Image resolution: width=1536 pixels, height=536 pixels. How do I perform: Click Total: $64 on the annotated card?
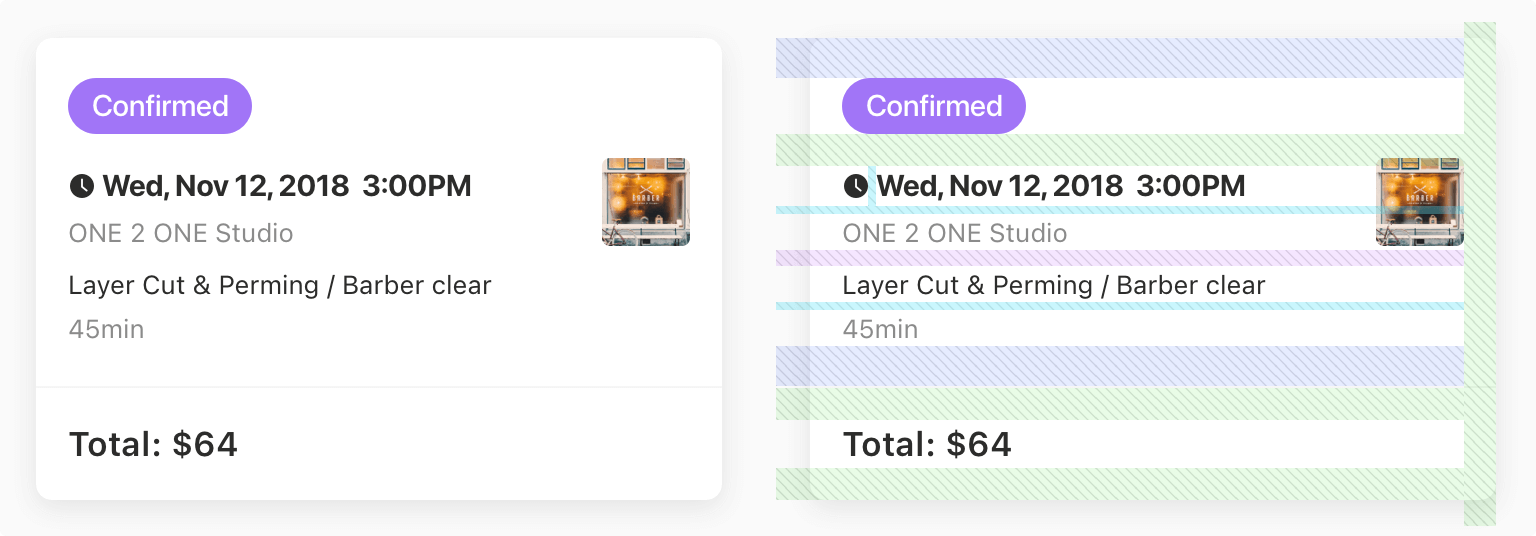927,444
